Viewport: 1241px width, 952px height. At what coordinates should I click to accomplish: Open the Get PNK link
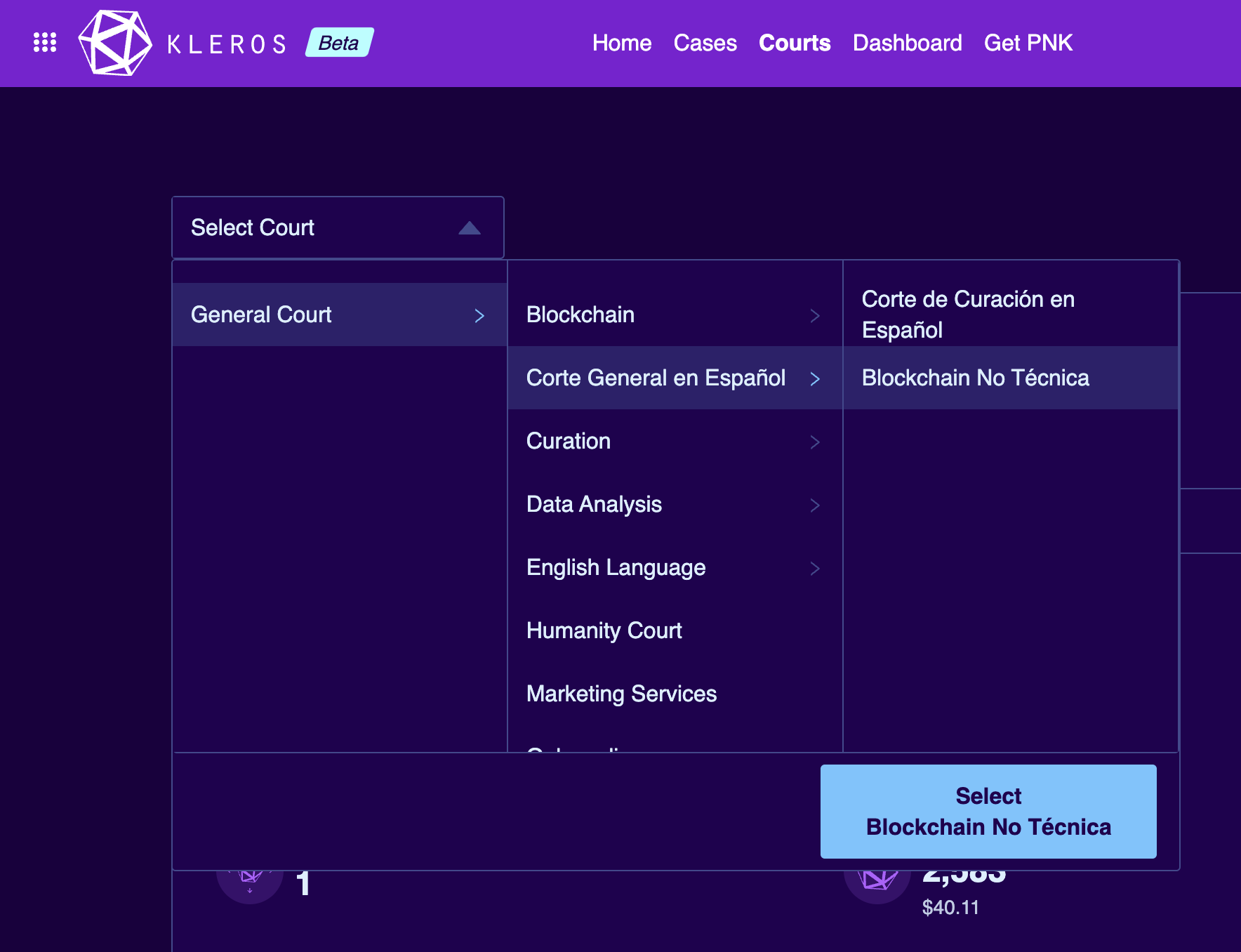[x=1028, y=43]
